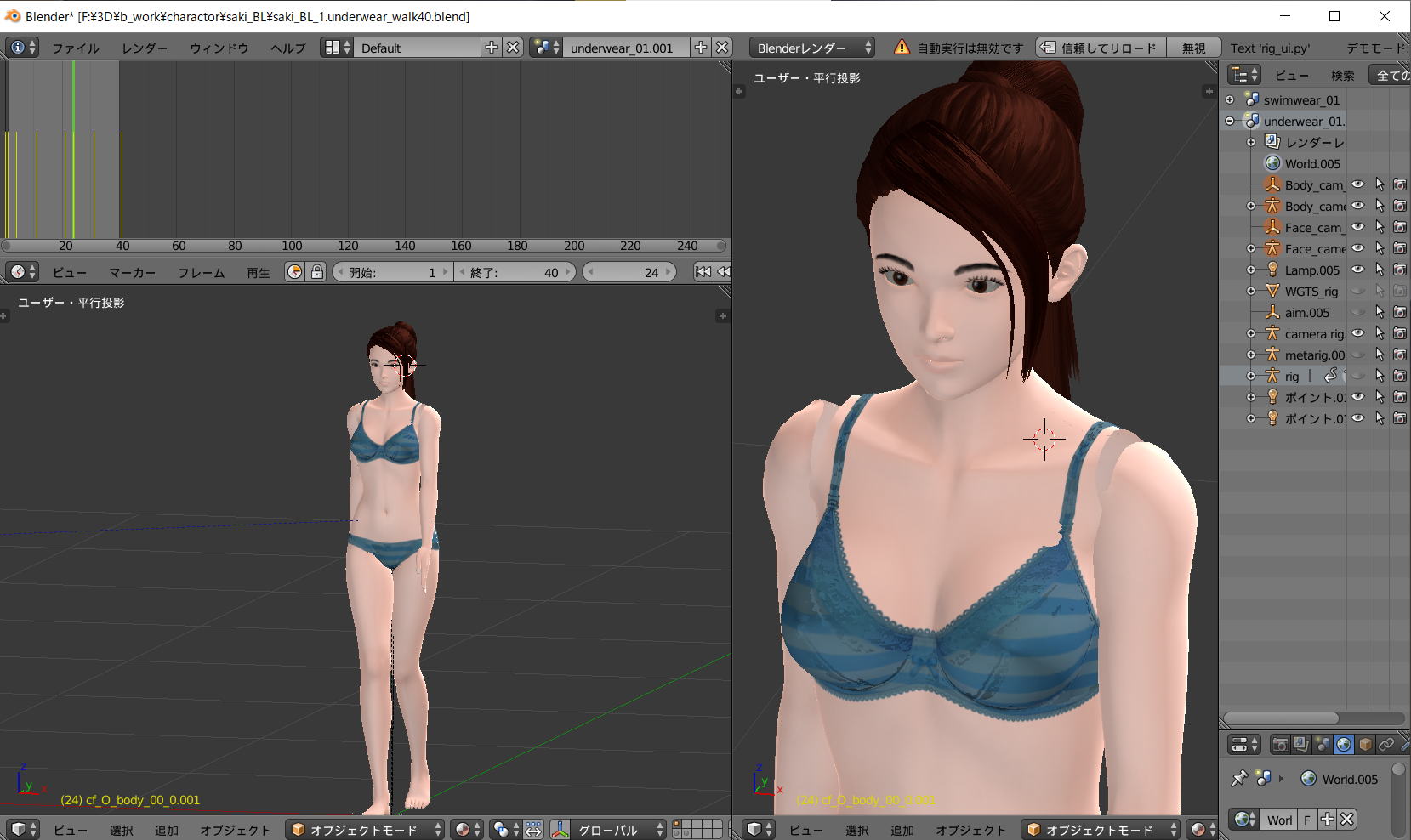Collapse the underwear_01 scene tree

(x=1230, y=121)
